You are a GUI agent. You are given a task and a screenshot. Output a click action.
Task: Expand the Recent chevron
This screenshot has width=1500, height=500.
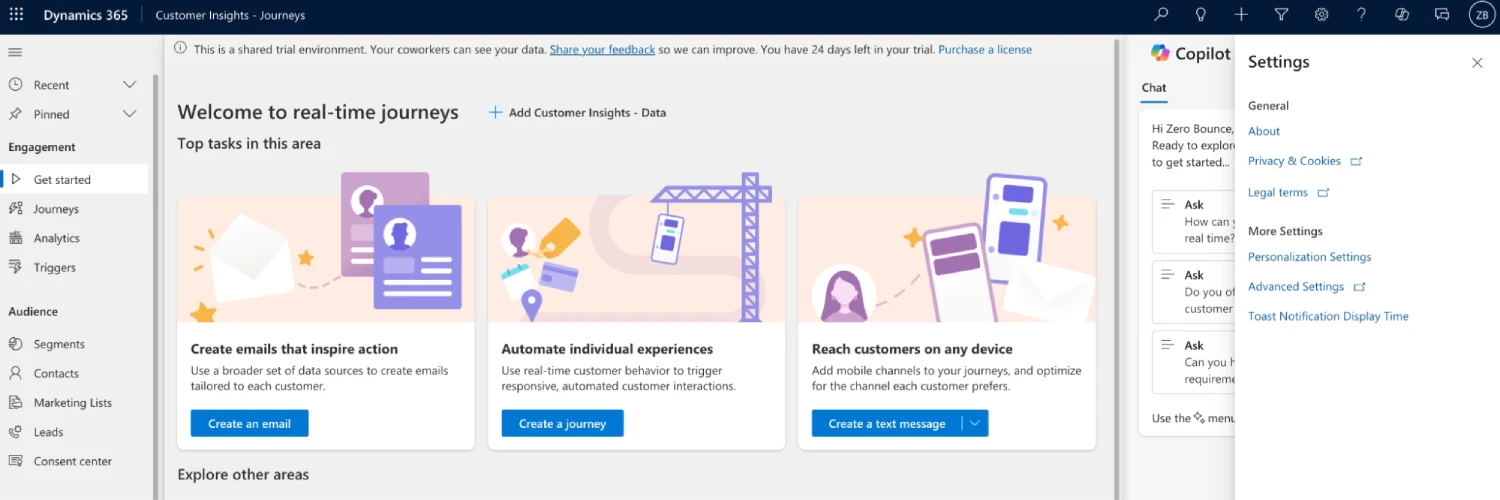[x=129, y=85]
